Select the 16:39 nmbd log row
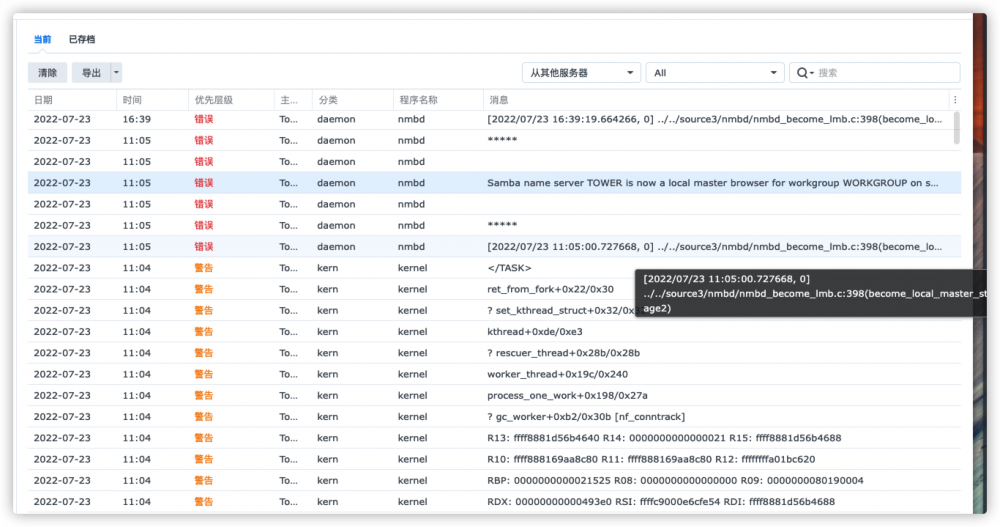This screenshot has height=527, width=1000. point(494,119)
